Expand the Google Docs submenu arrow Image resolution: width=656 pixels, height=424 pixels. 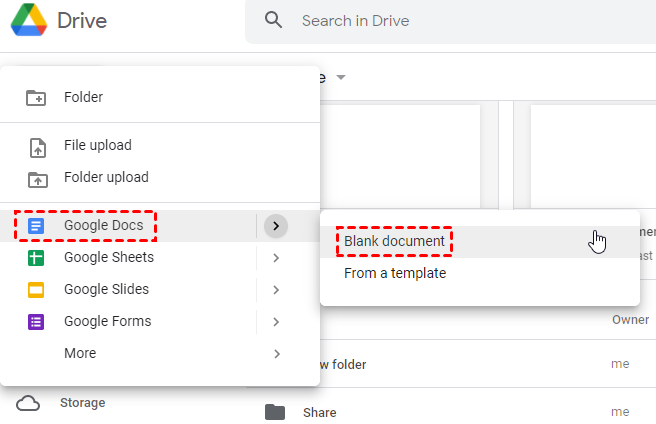pyautogui.click(x=276, y=226)
